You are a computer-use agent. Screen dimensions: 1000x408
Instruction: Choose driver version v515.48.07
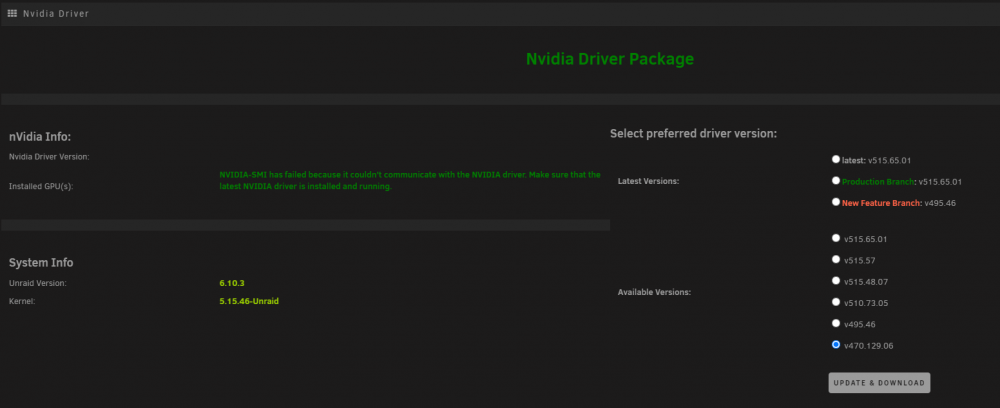pos(836,280)
